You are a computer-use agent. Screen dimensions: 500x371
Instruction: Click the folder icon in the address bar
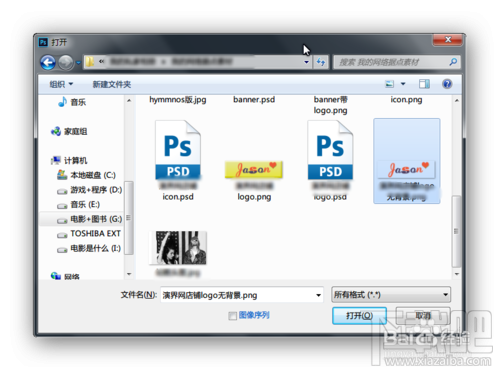point(89,62)
